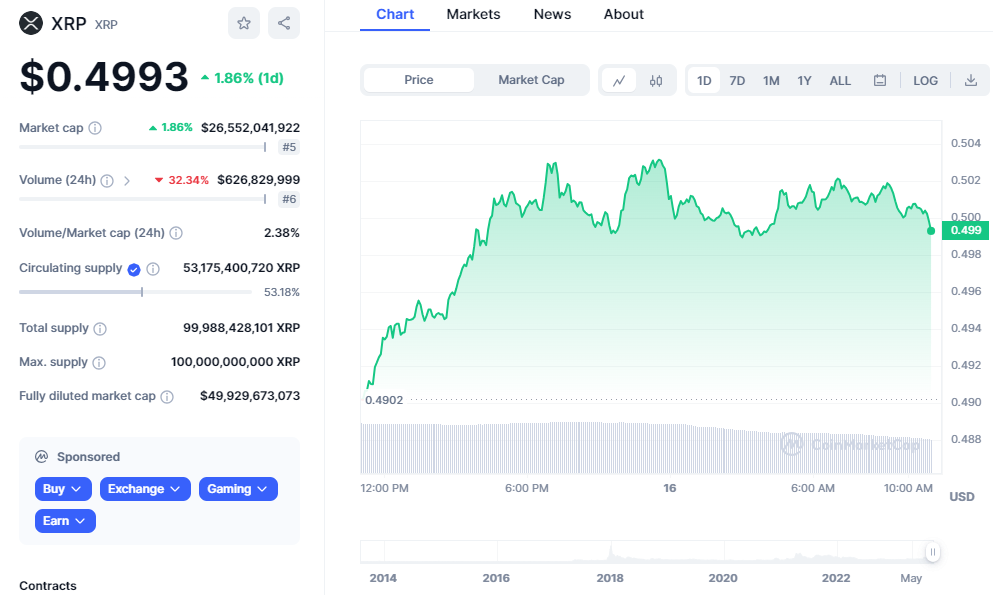Click the $49,929,673,073 diluted market cap
The width and height of the screenshot is (993, 595).
pos(250,396)
